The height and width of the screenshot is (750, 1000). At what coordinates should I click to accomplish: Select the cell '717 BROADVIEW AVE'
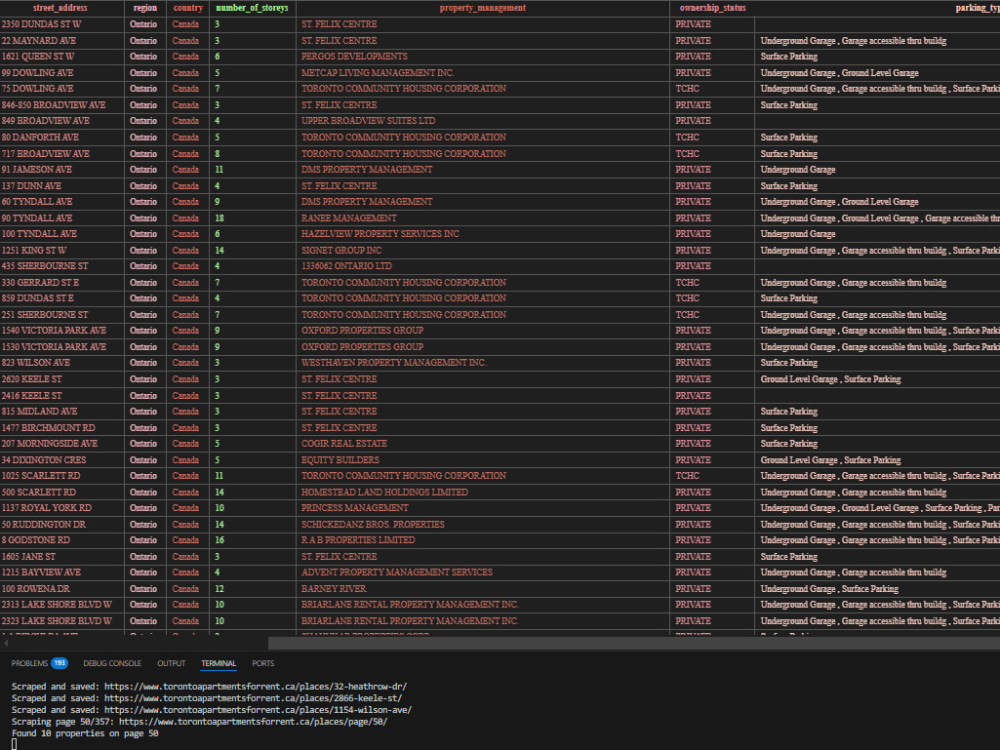62,154
